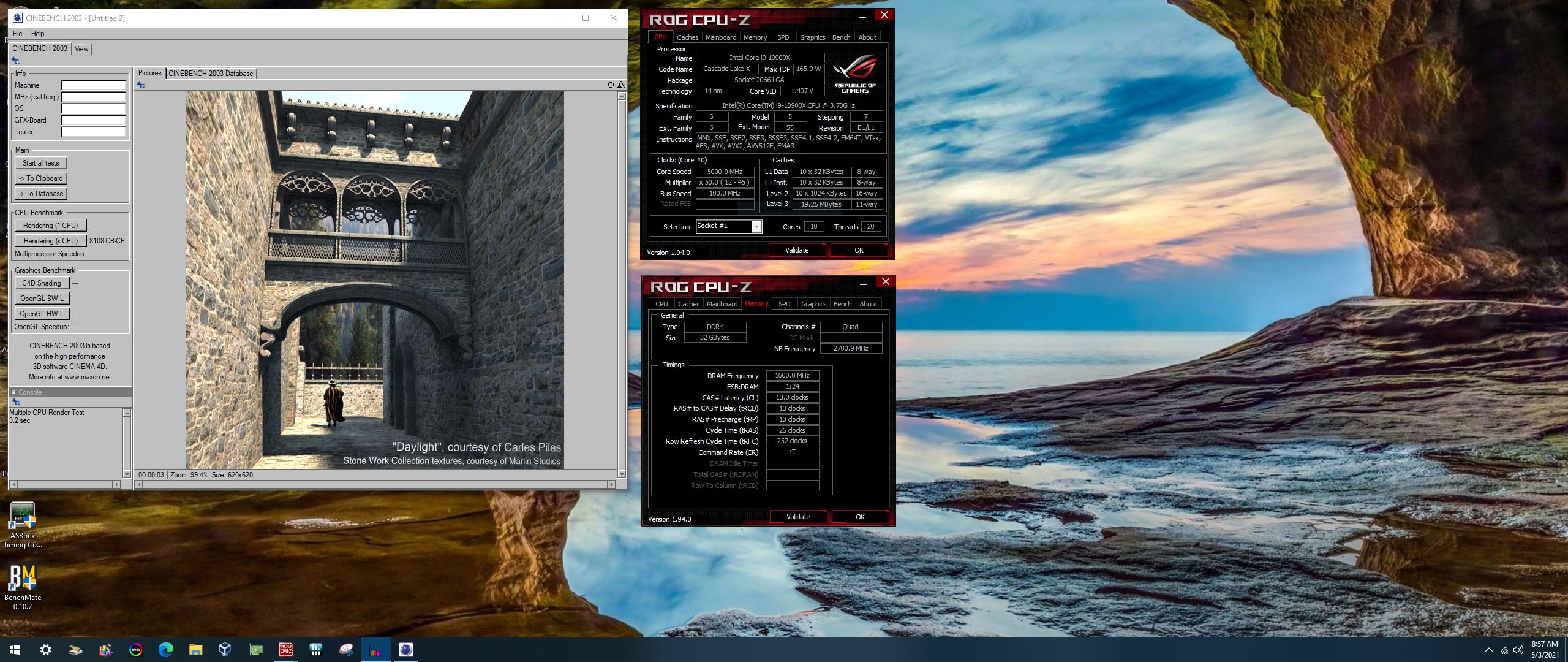Screen dimensions: 1568x662
Task: Open the clock and date in taskbar
Action: [x=1544, y=650]
